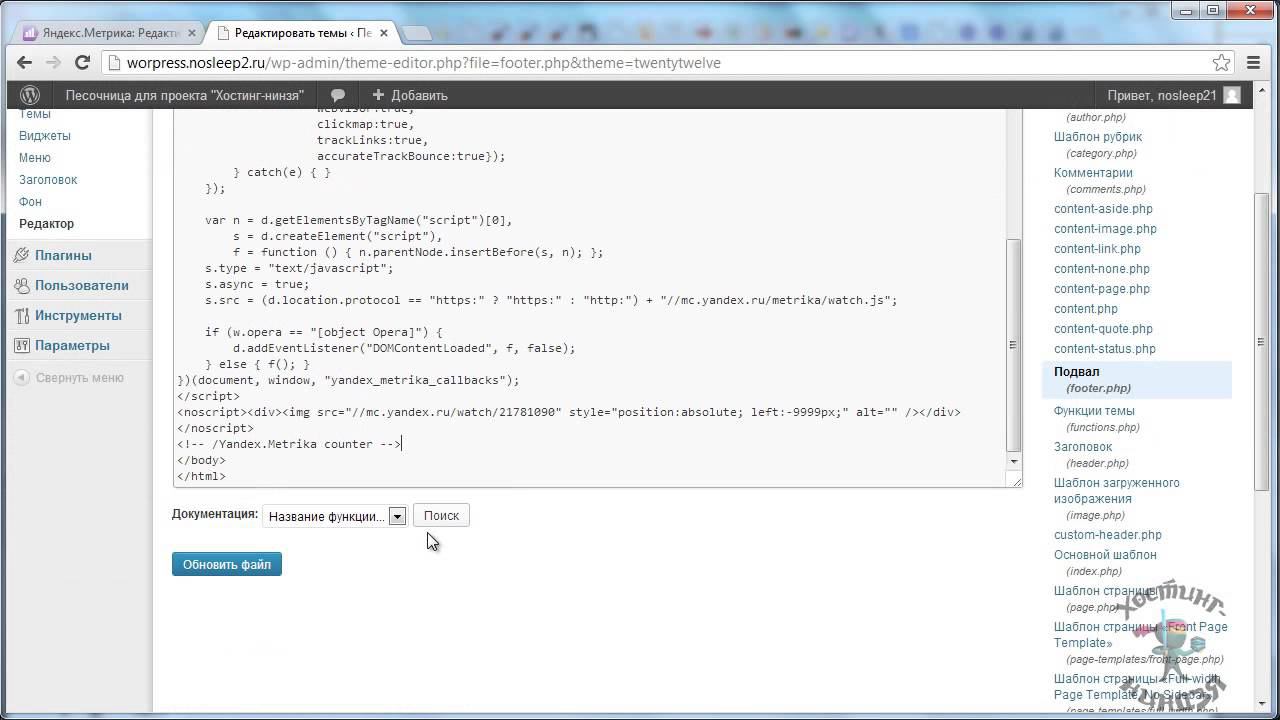1280x720 pixels.
Task: Open content-image.php in the file list
Action: coord(1105,229)
